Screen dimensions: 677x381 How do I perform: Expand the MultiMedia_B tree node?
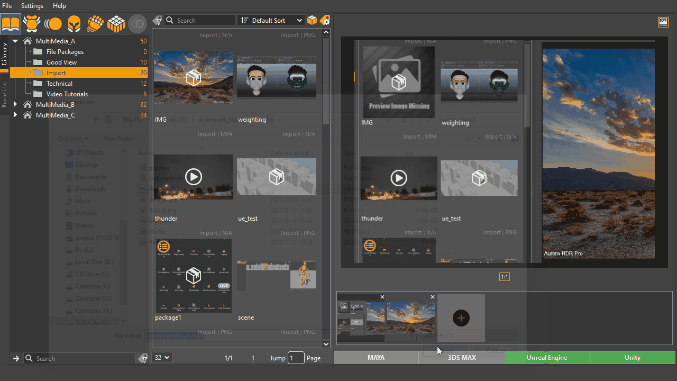tap(16, 104)
